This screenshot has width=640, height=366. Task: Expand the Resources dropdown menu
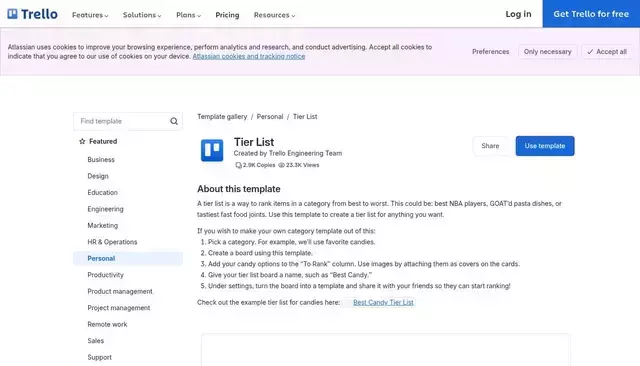(274, 15)
